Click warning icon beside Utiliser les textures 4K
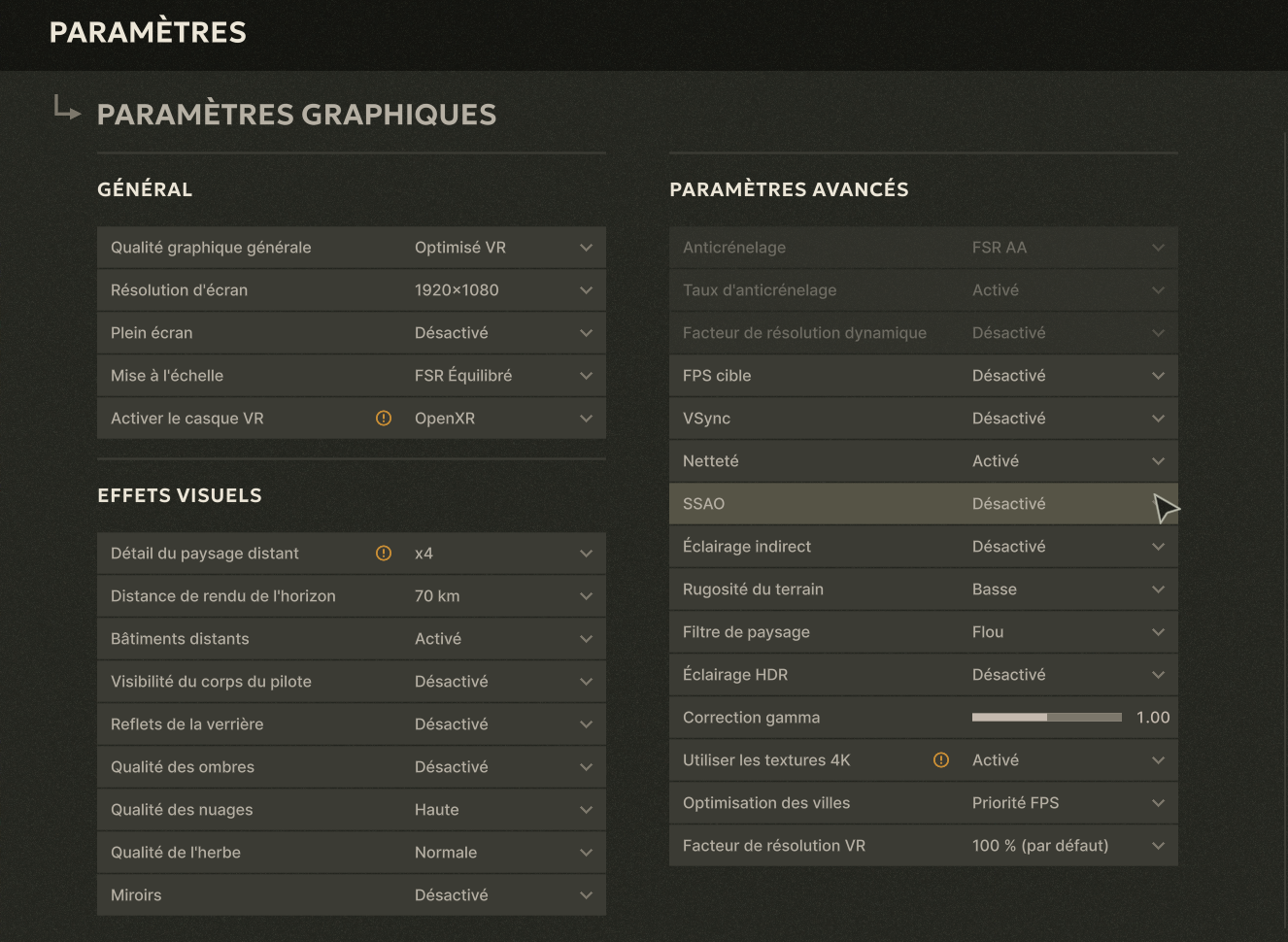Viewport: 1288px width, 942px height. pyautogui.click(x=941, y=760)
